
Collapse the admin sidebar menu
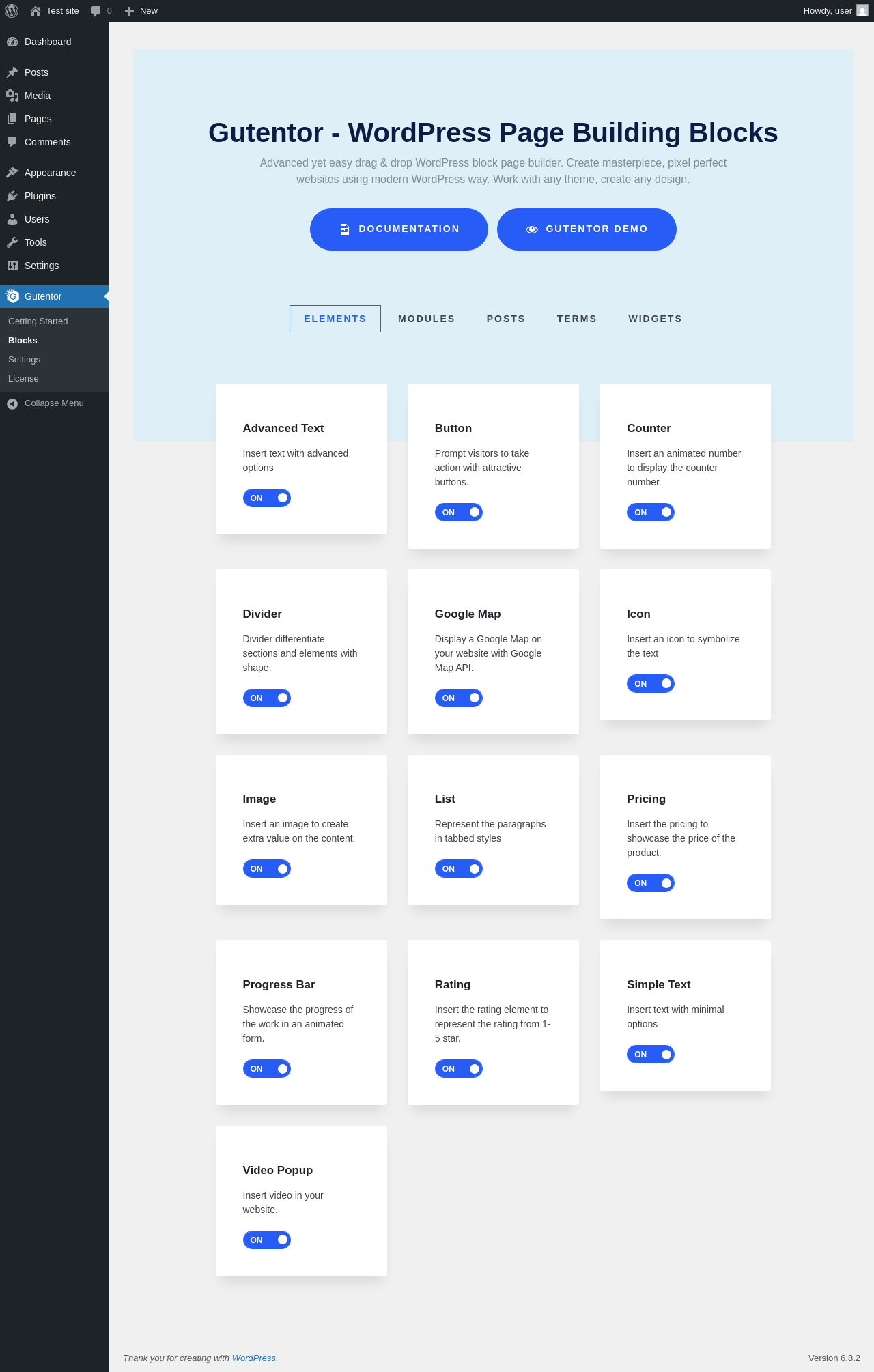[55, 403]
